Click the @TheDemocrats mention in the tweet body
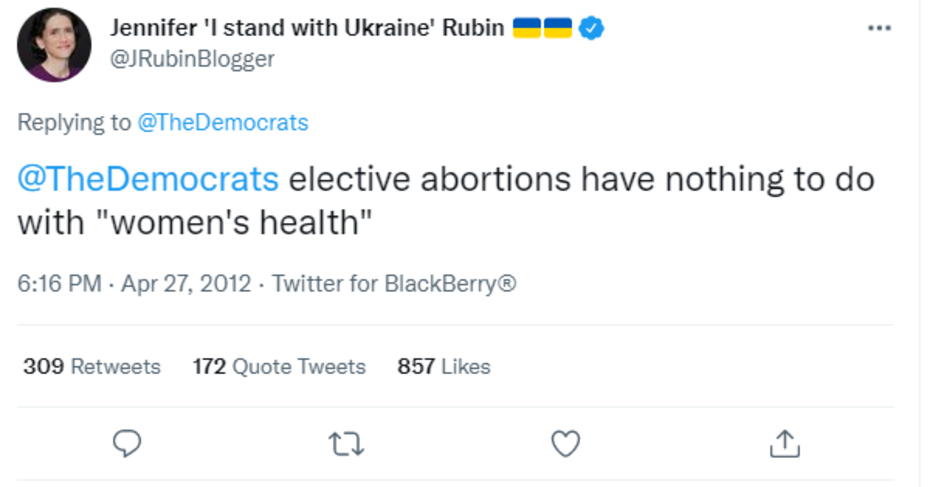The width and height of the screenshot is (930, 487). pyautogui.click(x=148, y=180)
